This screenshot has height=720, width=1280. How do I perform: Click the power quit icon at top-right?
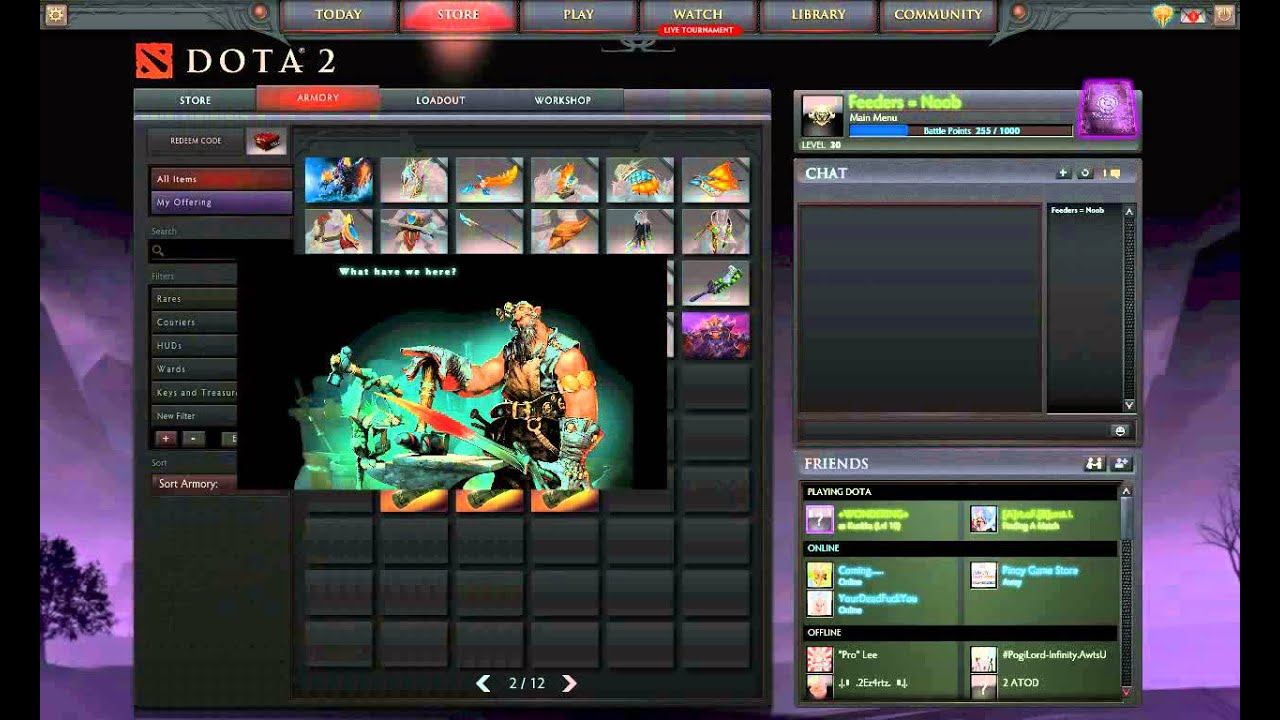pos(1224,15)
